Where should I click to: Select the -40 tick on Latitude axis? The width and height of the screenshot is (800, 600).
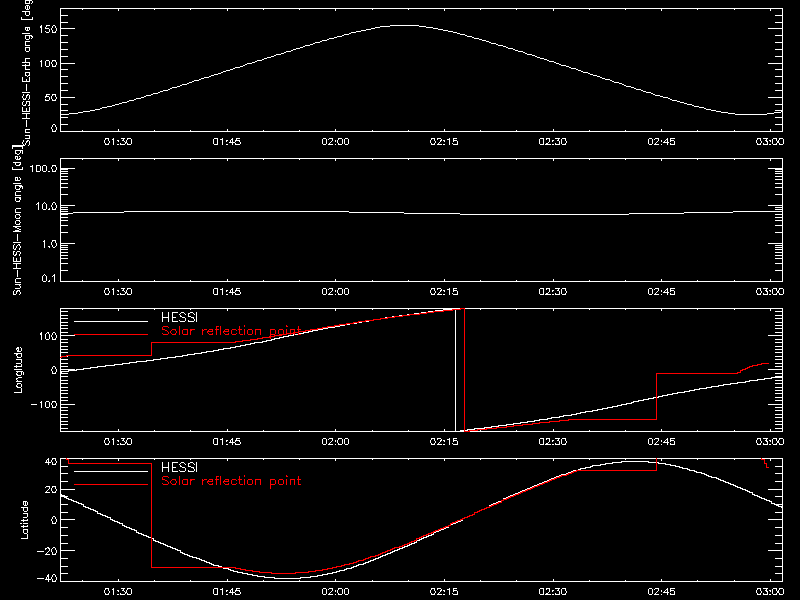pos(47,579)
